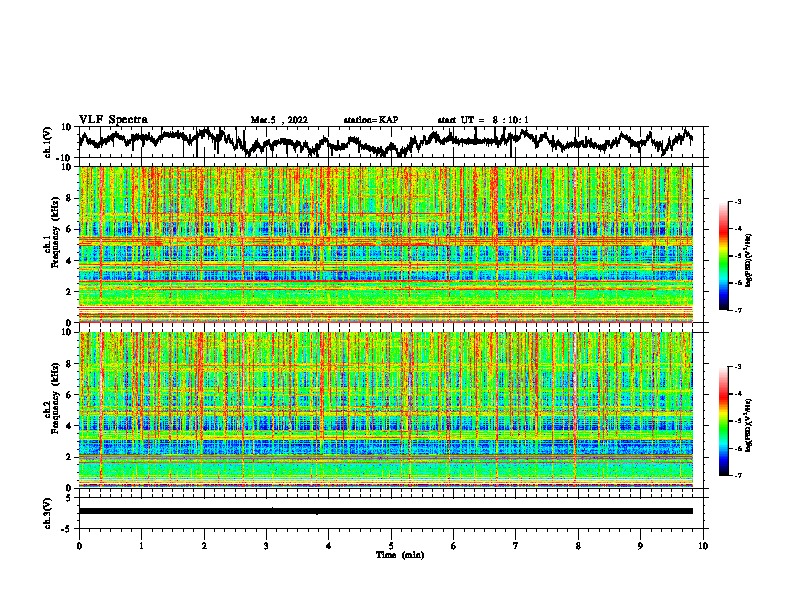Viewport: 792px width, 612px height.
Task: Click the "station=KAP" header label
Action: click(x=371, y=120)
